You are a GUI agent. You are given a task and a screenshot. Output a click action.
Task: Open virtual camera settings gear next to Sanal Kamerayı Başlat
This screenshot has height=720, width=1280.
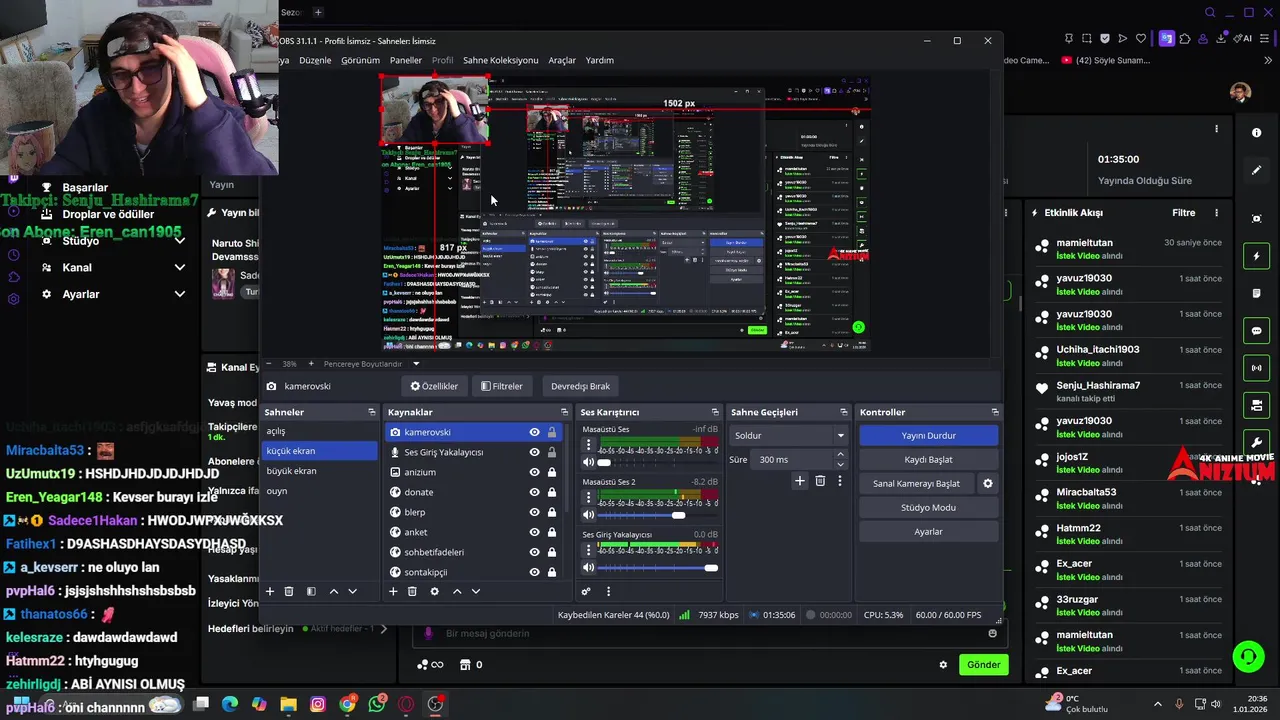tap(988, 483)
